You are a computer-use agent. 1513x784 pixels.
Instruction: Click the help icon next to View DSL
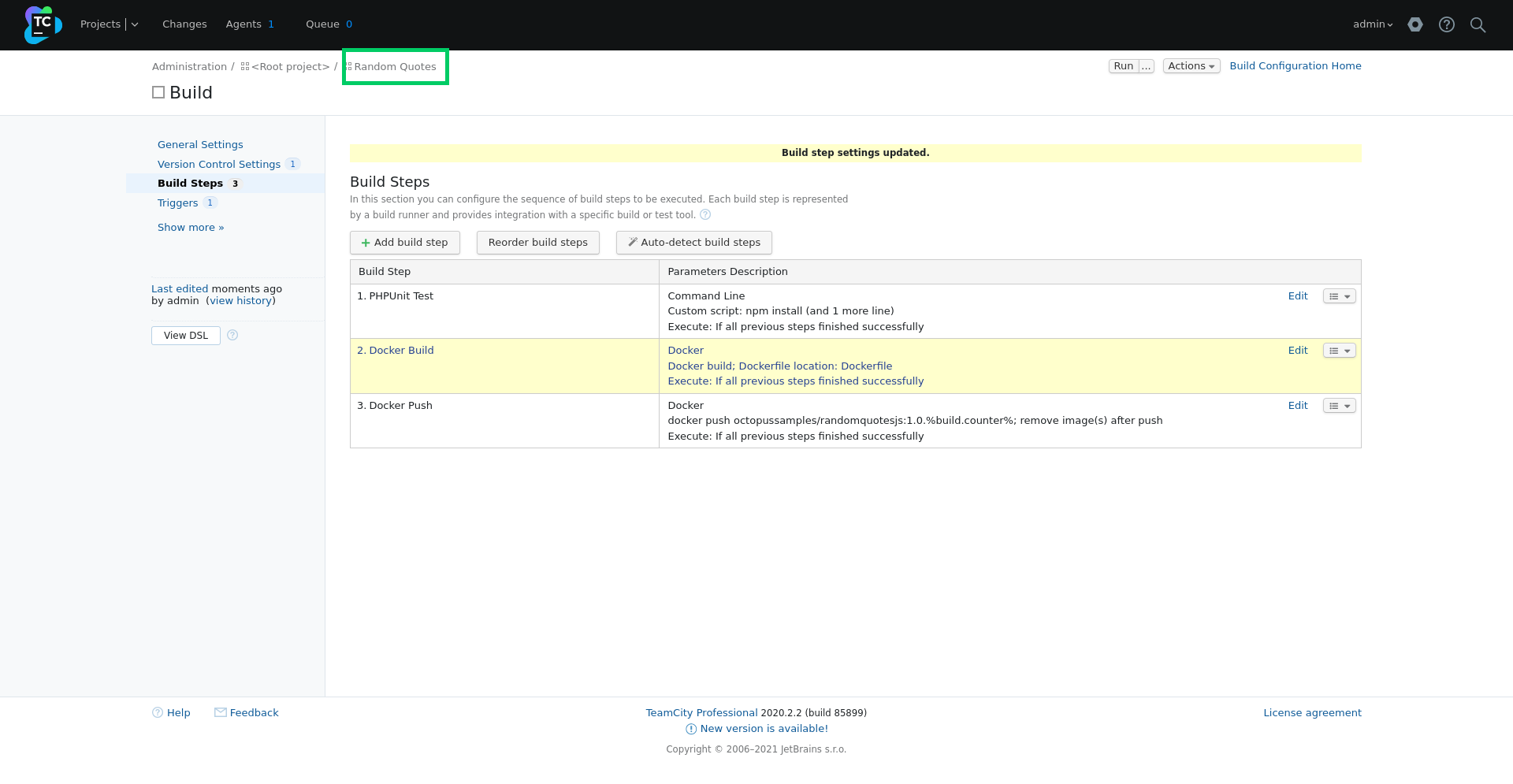[232, 335]
